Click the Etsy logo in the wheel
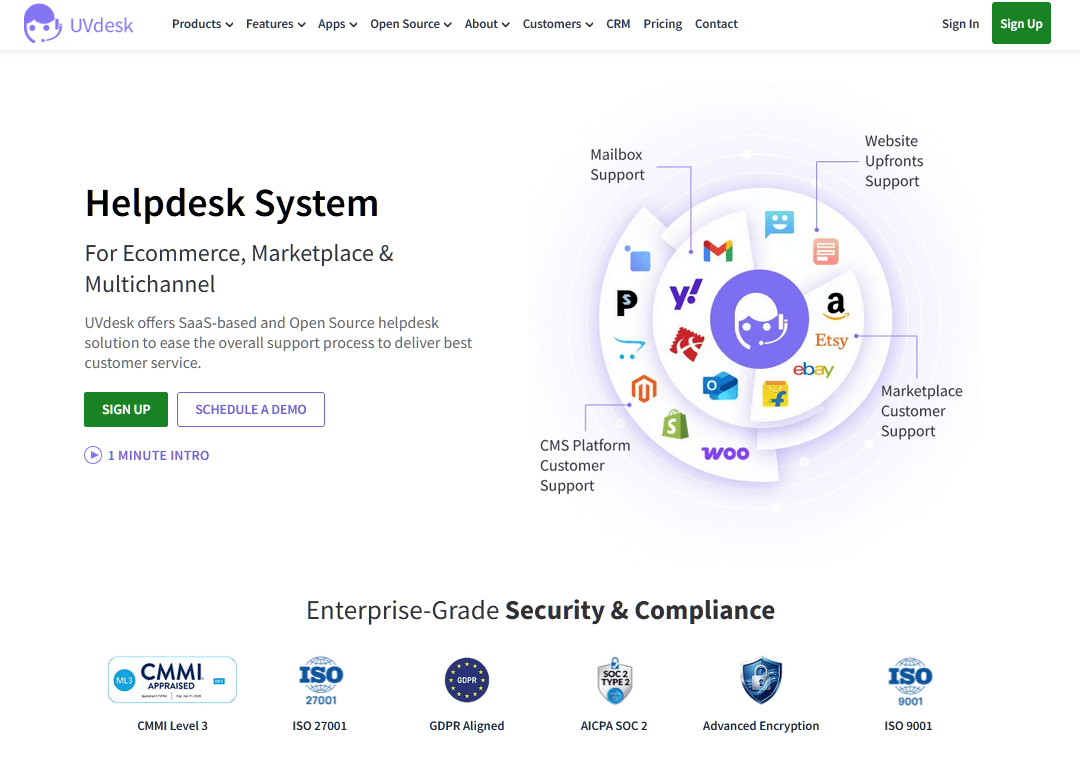The width and height of the screenshot is (1080, 777). 831,340
